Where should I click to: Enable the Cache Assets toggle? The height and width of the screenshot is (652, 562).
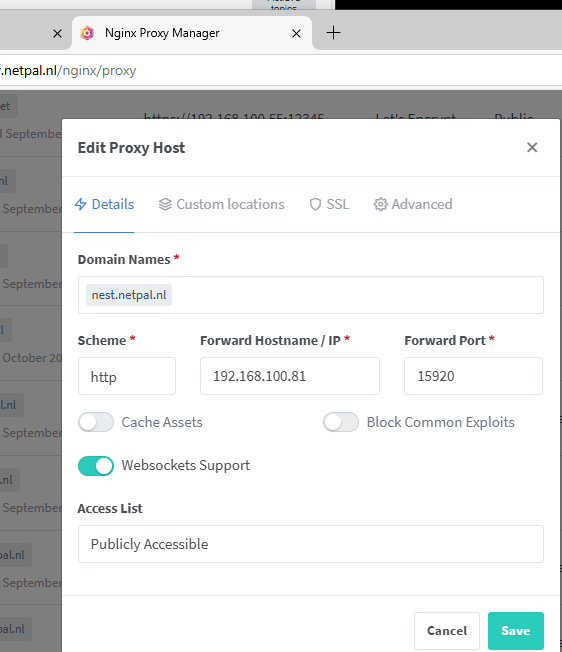click(x=96, y=422)
